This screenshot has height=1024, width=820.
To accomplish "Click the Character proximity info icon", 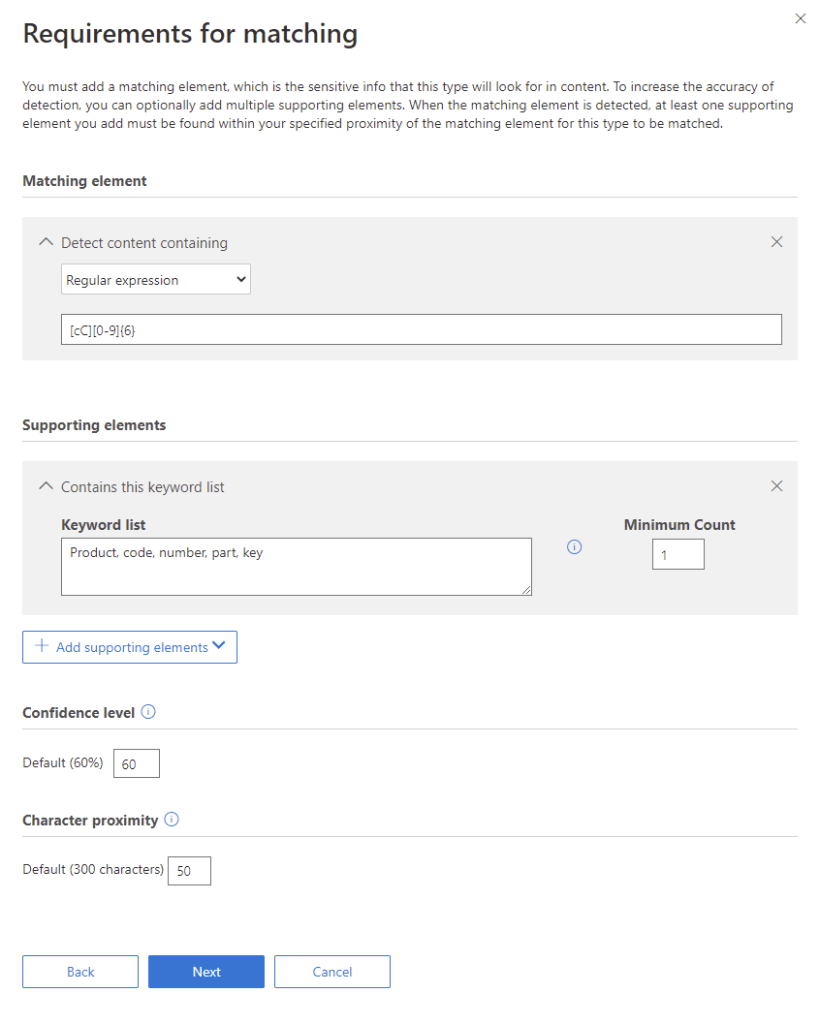I will (172, 819).
